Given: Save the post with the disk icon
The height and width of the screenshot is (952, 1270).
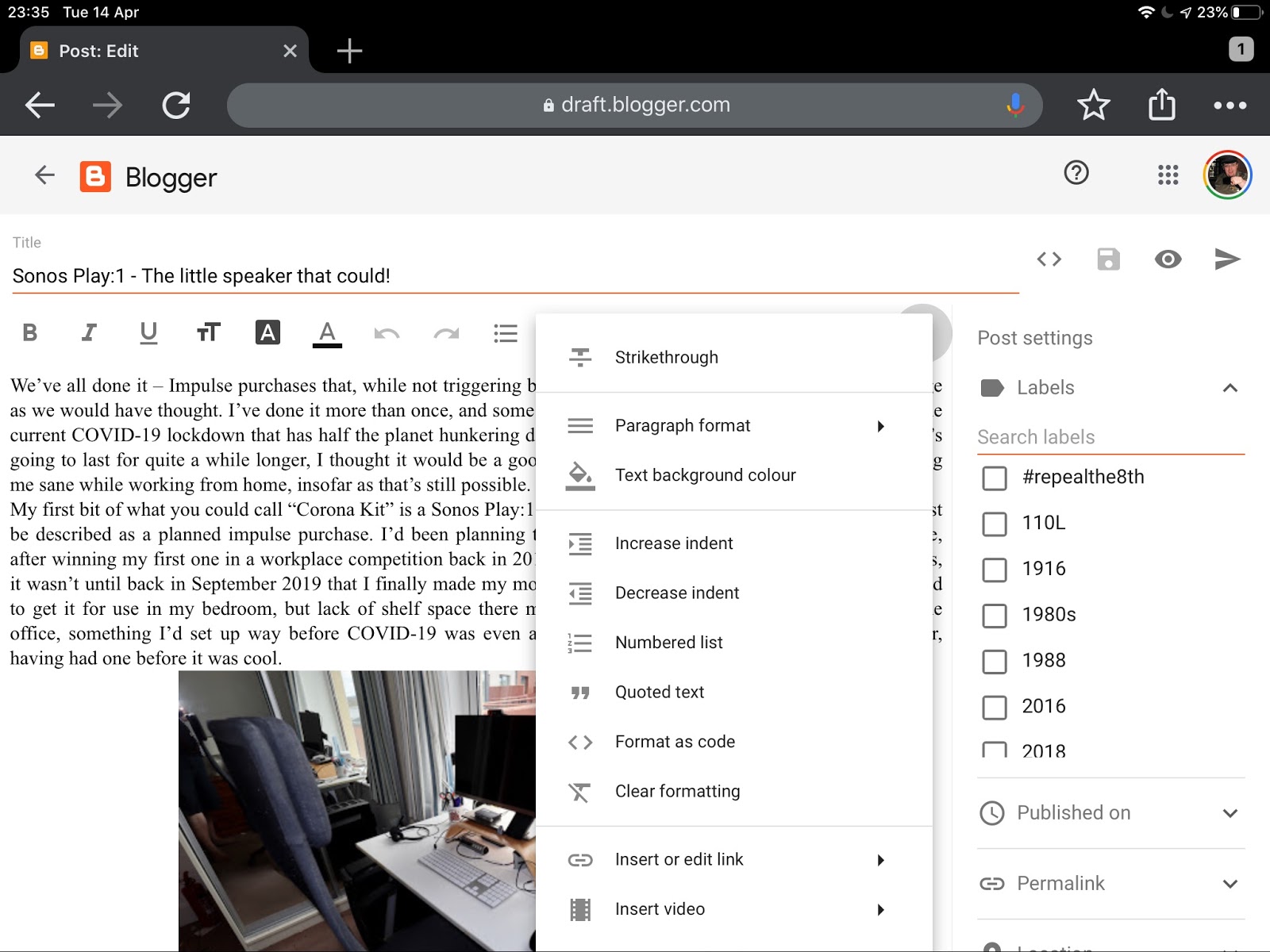Looking at the screenshot, I should click(x=1108, y=259).
